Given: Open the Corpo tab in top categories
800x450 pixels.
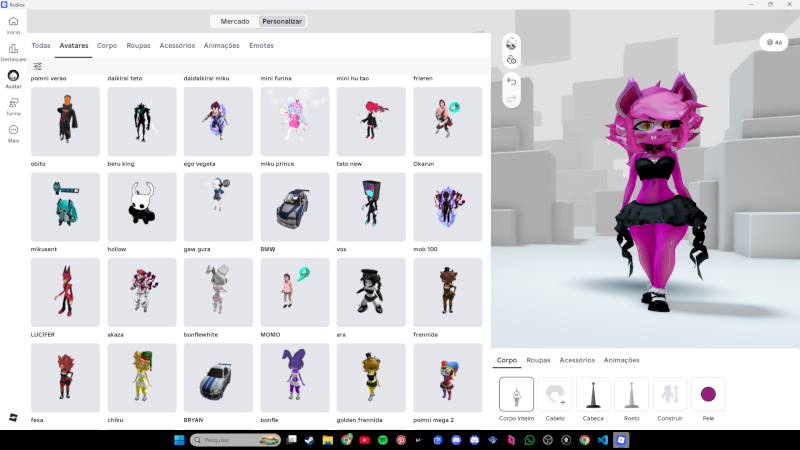Looking at the screenshot, I should pyautogui.click(x=107, y=45).
